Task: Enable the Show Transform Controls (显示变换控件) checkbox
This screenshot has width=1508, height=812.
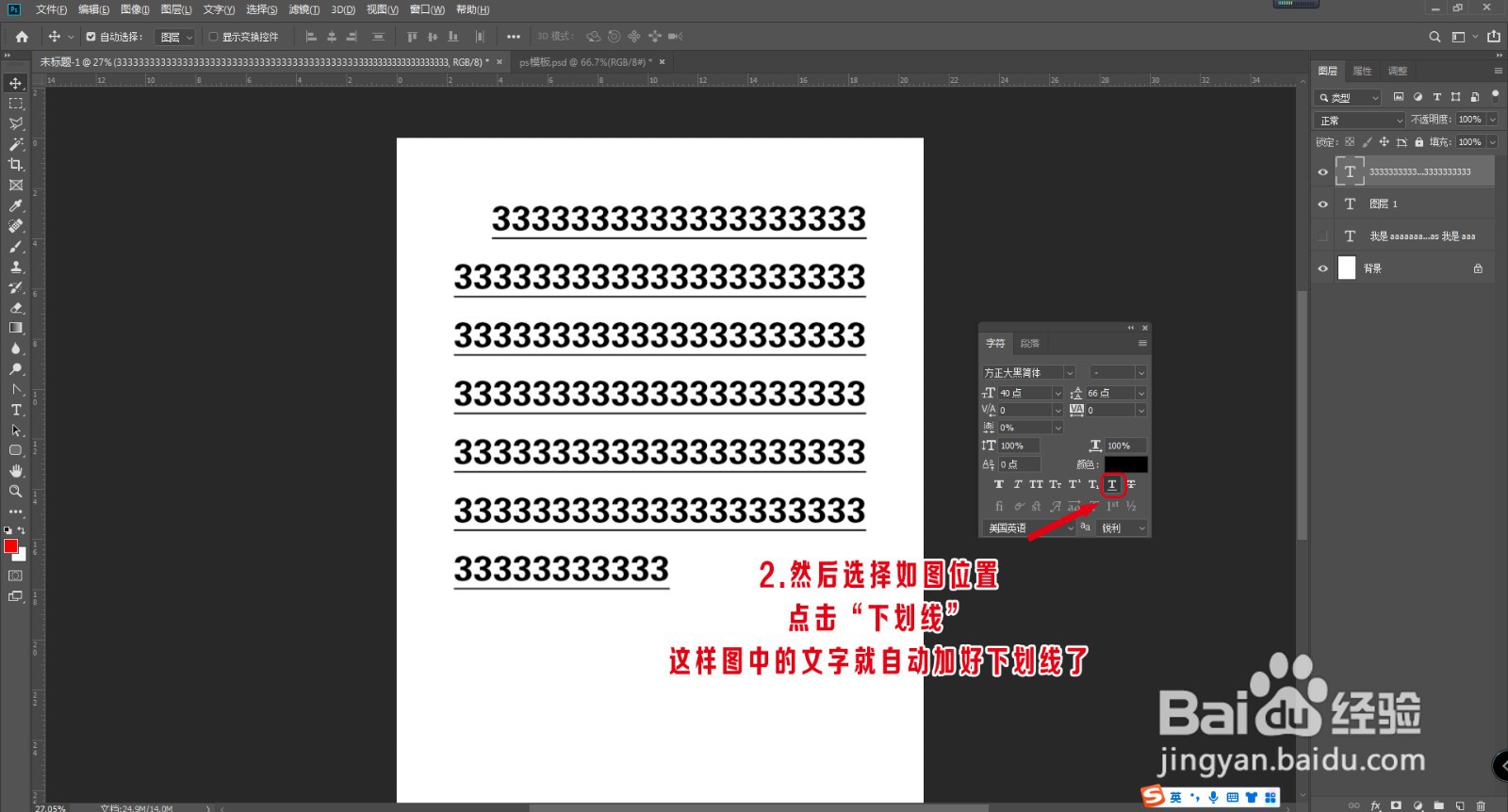Action: tap(213, 37)
